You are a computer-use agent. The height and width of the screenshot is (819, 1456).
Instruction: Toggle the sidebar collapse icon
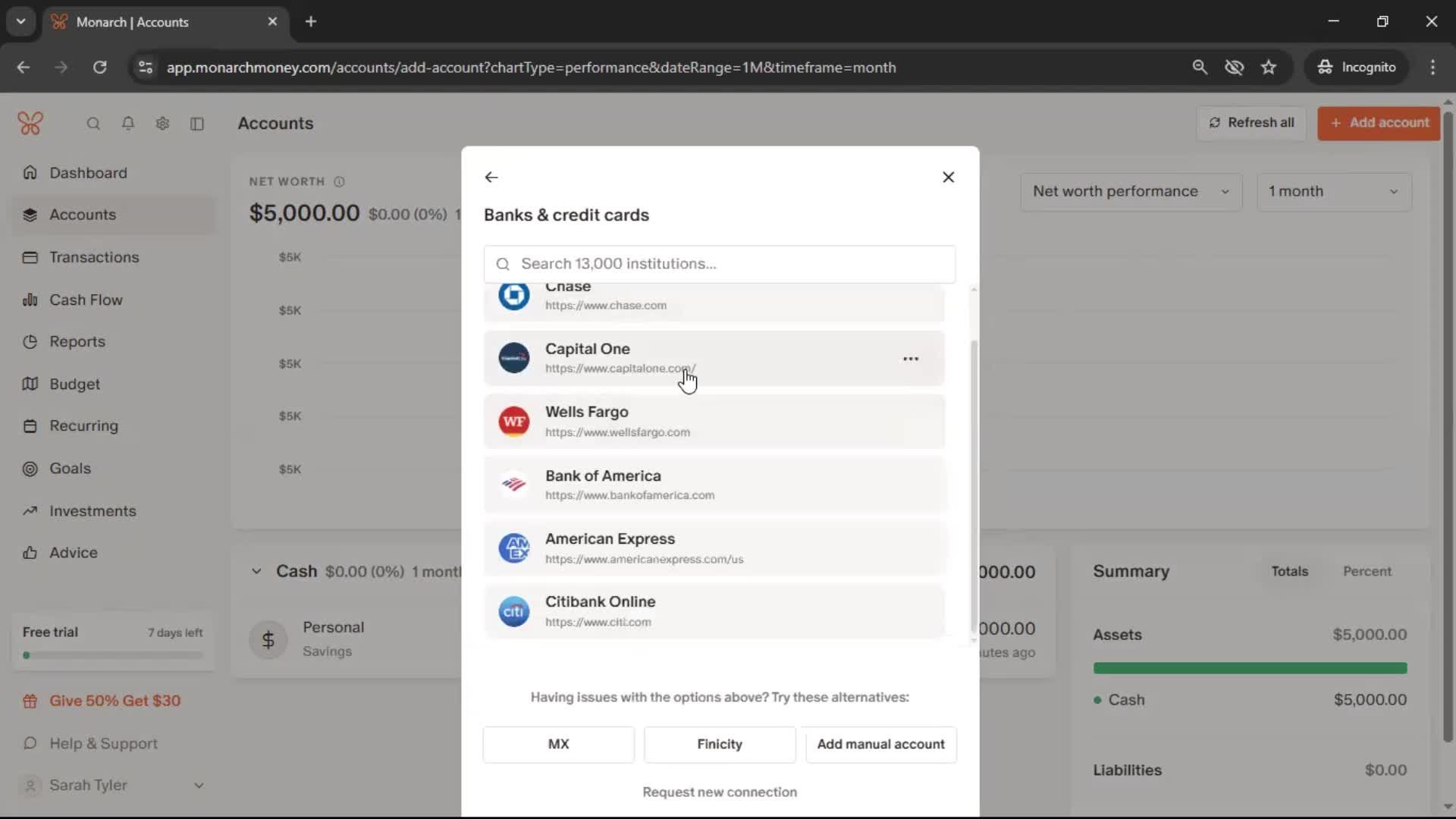[x=197, y=124]
